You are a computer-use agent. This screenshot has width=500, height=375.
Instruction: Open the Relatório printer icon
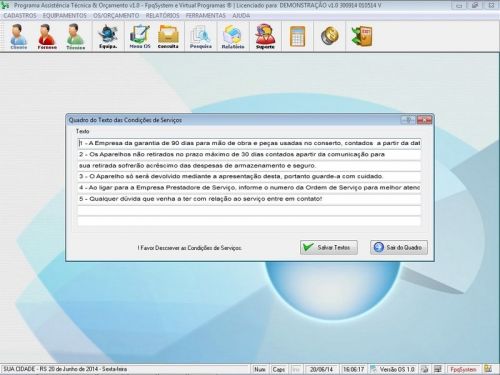[233, 37]
